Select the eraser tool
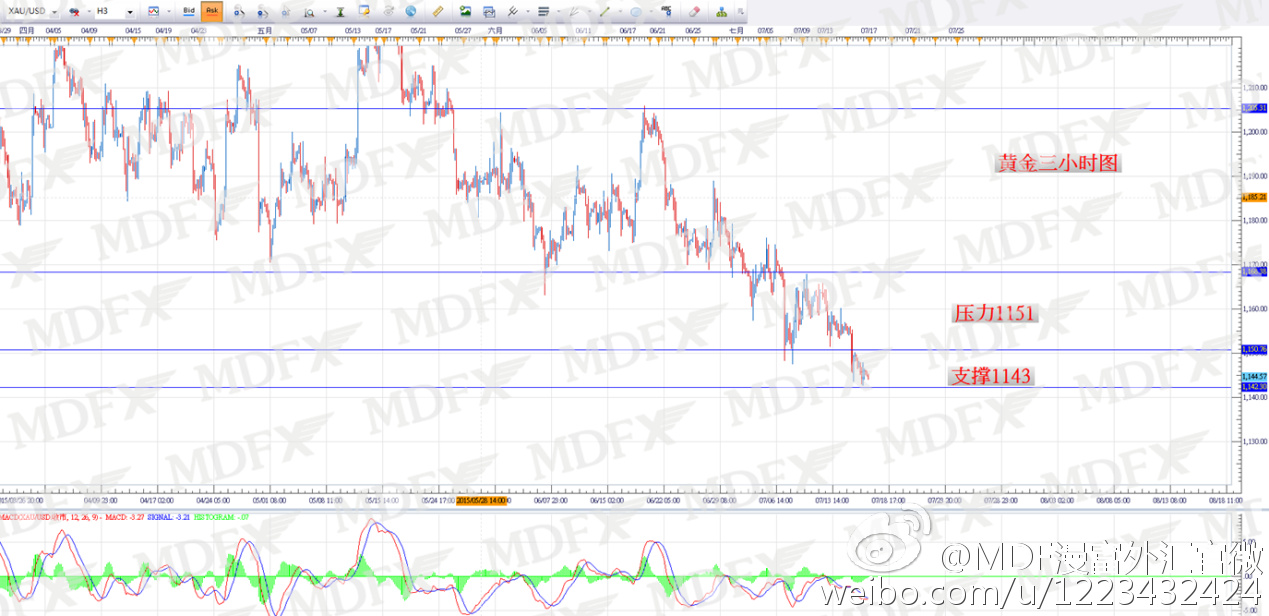 694,12
